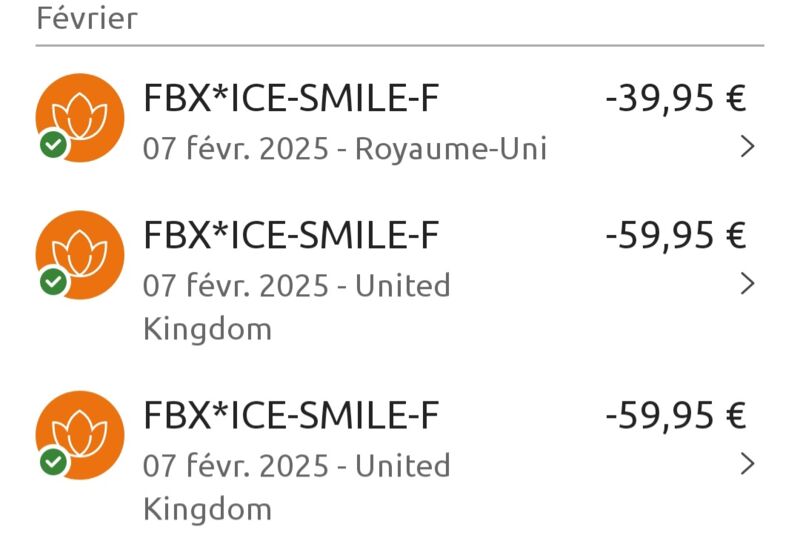Image resolution: width=800 pixels, height=544 pixels.
Task: Click the -59,95 € amount of the middle transaction
Action: (x=676, y=235)
